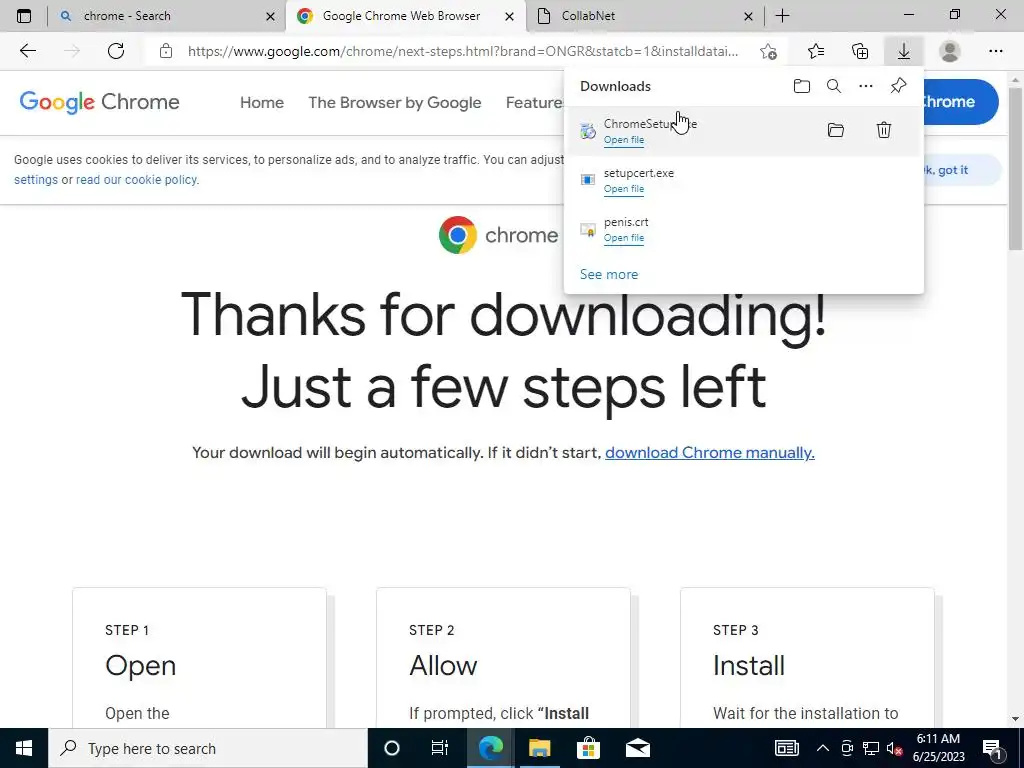Click the network tray icon
The height and width of the screenshot is (768, 1024).
tap(871, 748)
